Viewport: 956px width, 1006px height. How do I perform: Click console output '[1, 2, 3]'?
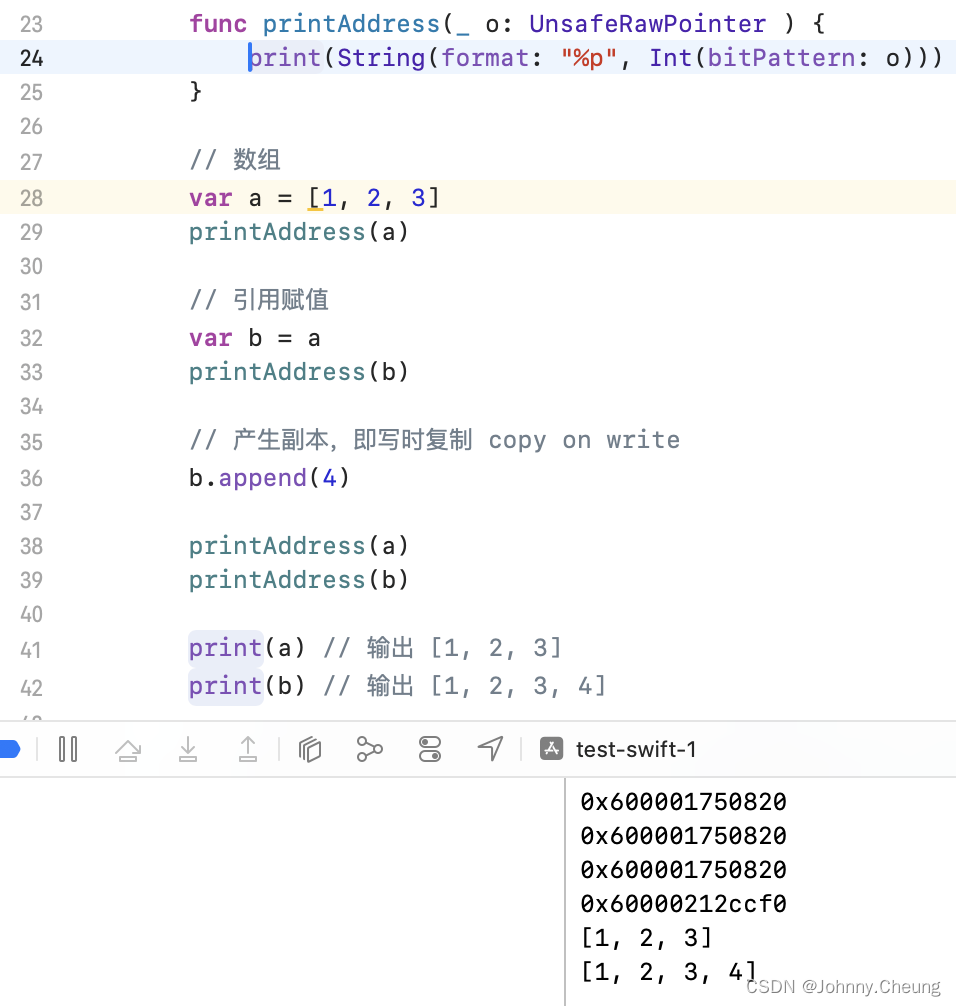(646, 938)
